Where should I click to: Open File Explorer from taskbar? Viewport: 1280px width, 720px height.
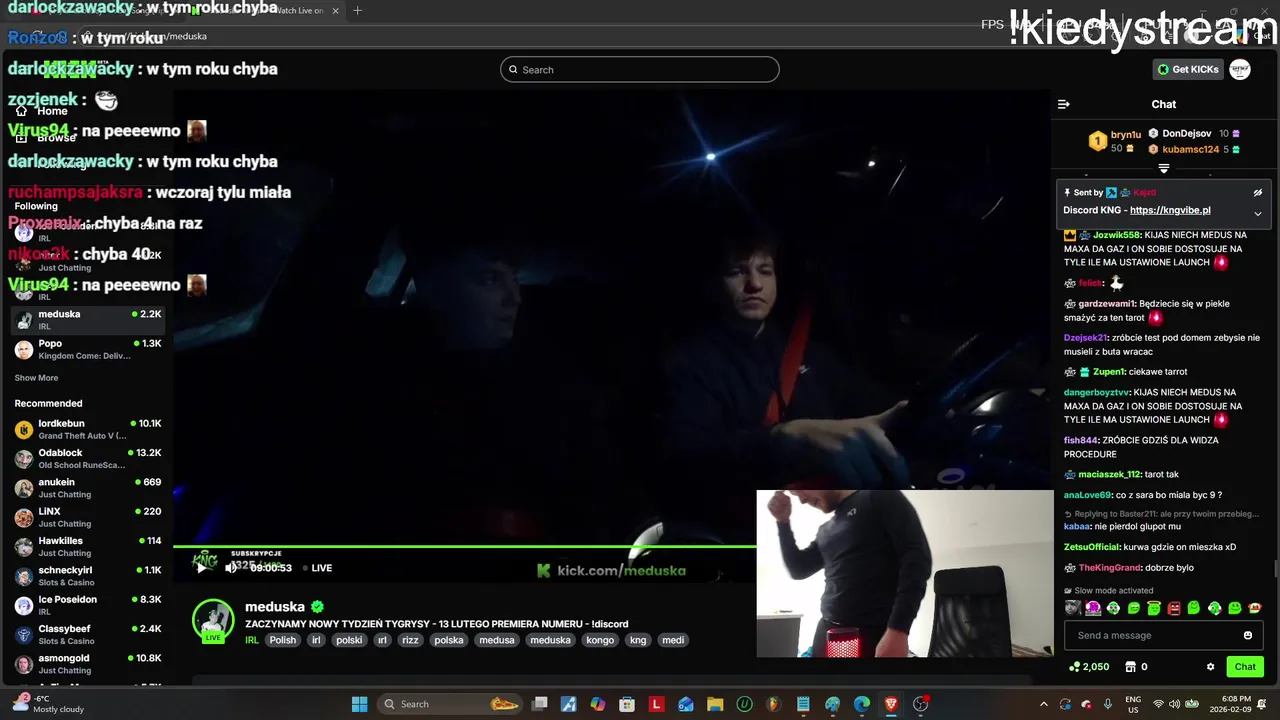(715, 704)
